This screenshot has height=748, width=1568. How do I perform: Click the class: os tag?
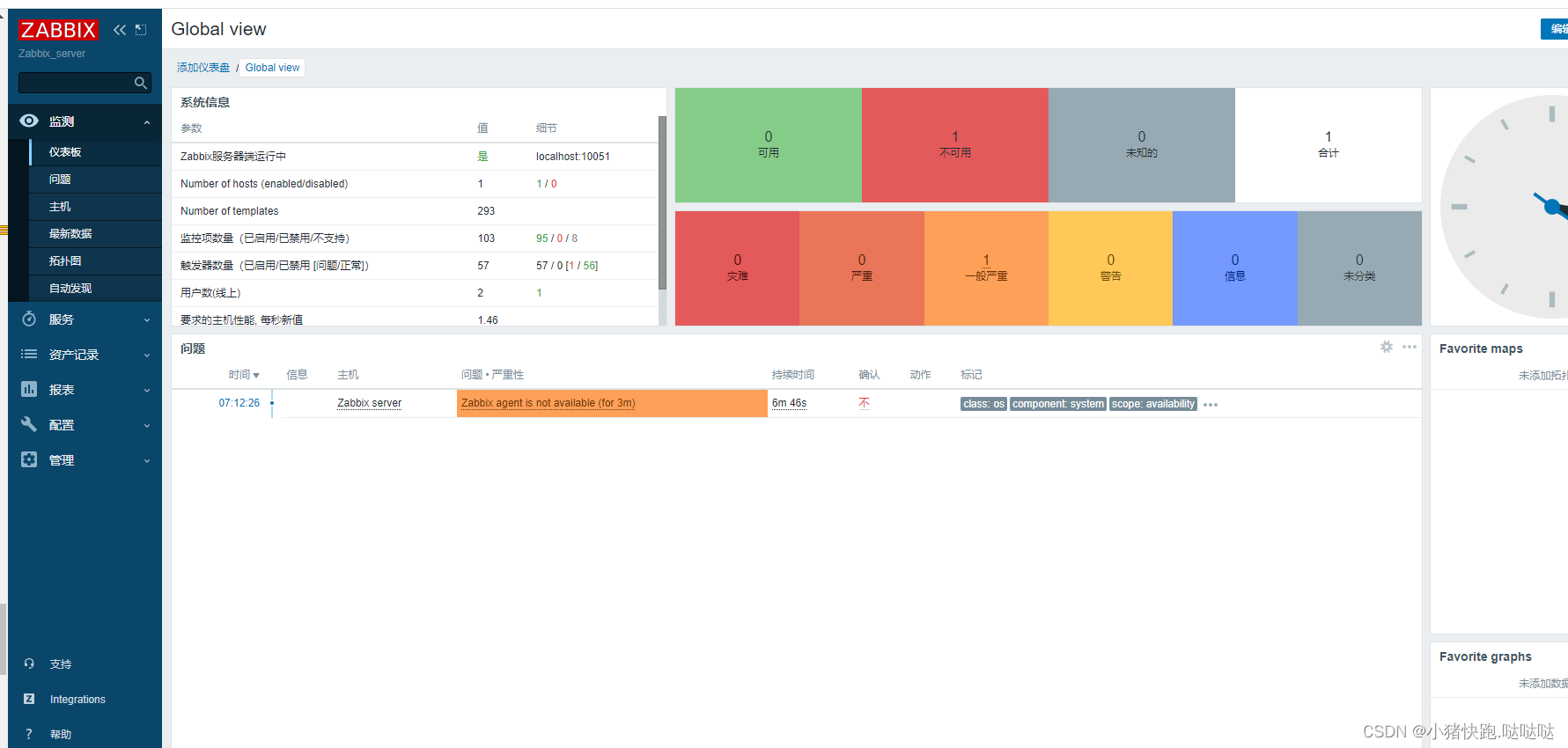click(983, 404)
